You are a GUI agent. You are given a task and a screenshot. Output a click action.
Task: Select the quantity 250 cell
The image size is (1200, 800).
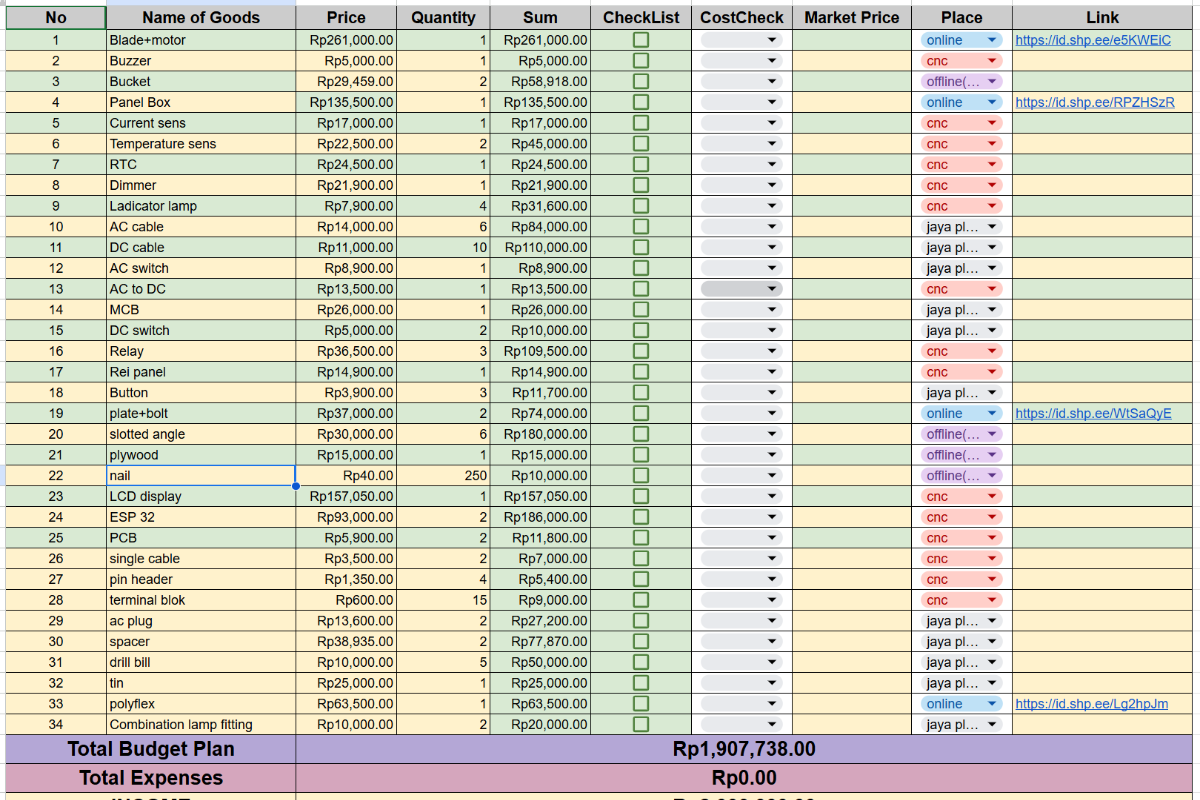pyautogui.click(x=443, y=476)
